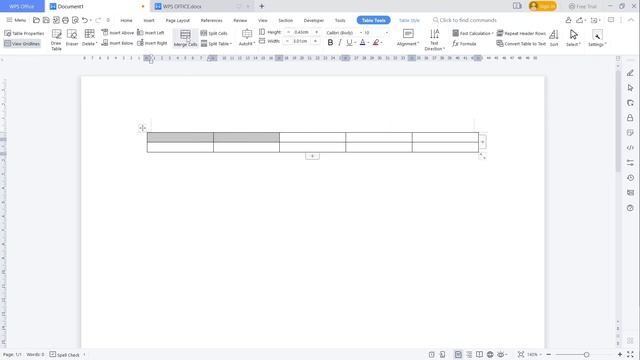This screenshot has height=360, width=640.
Task: Open Table Properties
Action: point(24,33)
